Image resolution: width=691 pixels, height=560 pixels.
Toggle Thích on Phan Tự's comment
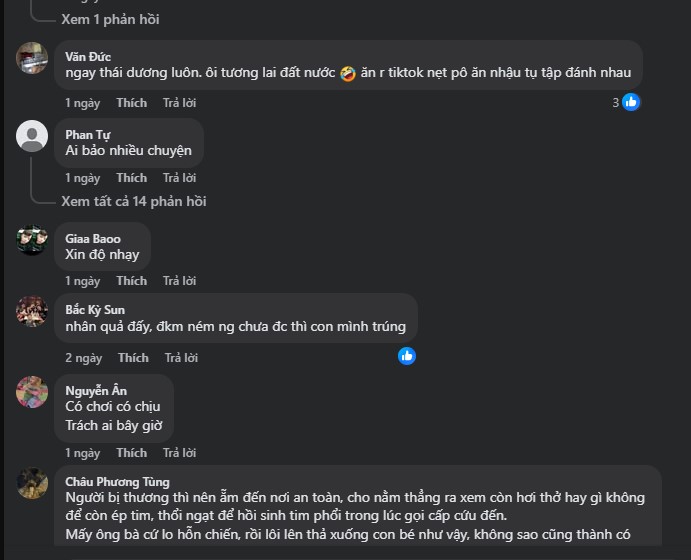pos(131,178)
